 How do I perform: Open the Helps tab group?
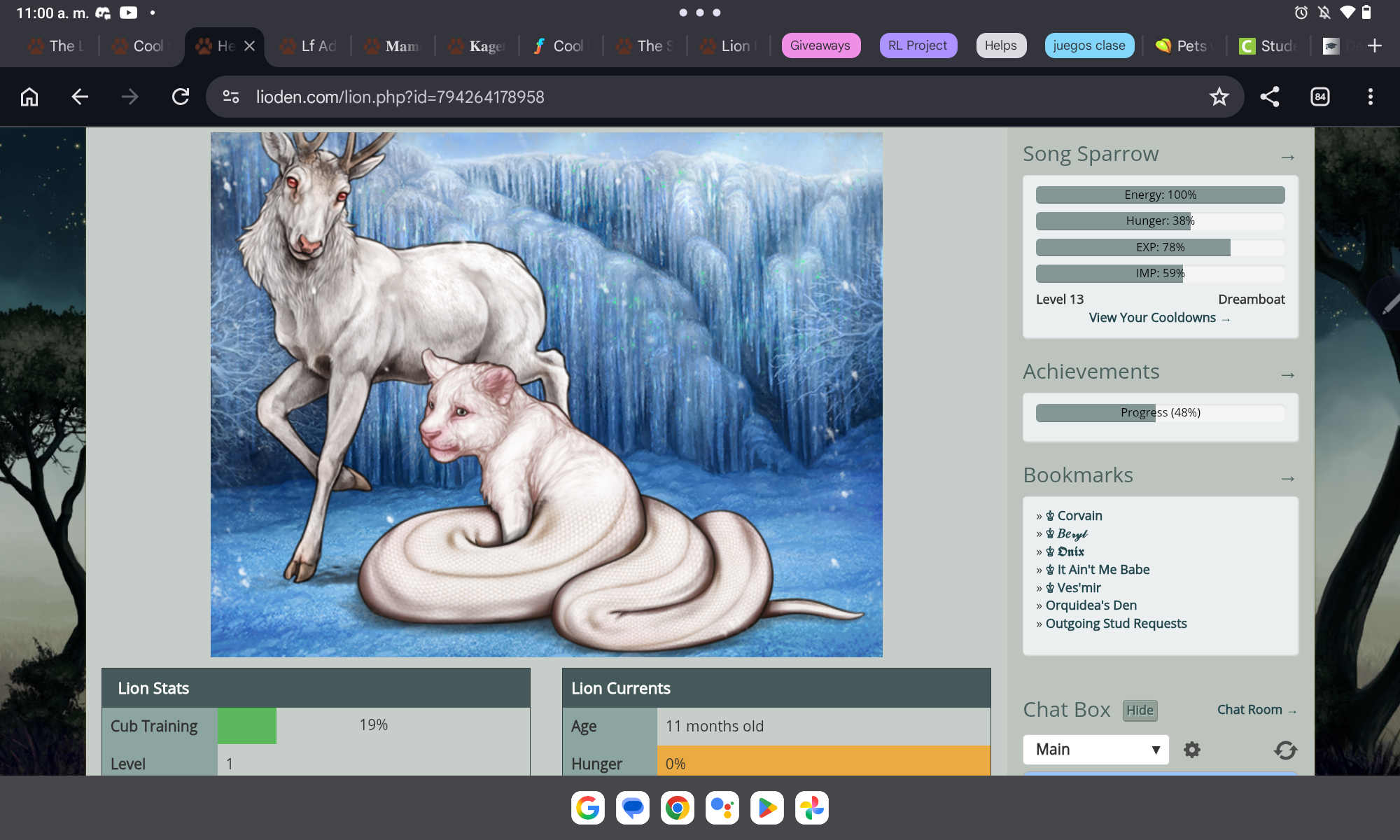tap(1001, 45)
